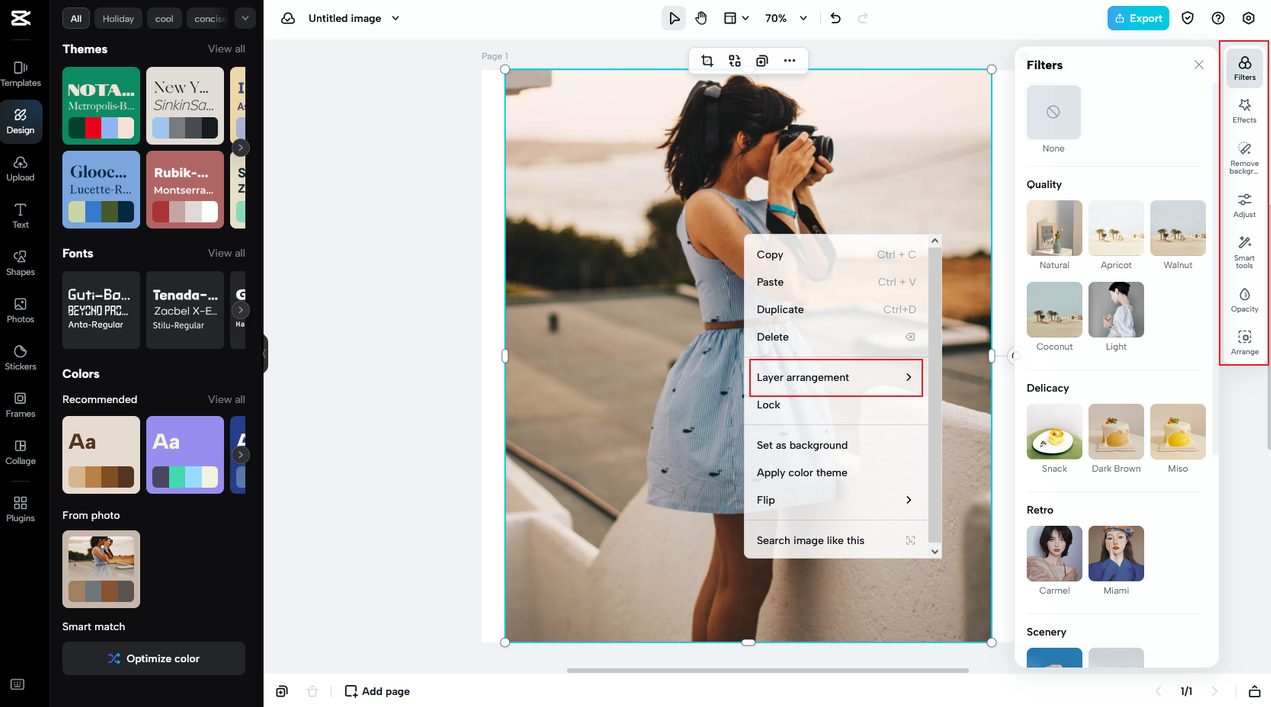The width and height of the screenshot is (1271, 707).
Task: Open the Remove background tool
Action: 1244,156
